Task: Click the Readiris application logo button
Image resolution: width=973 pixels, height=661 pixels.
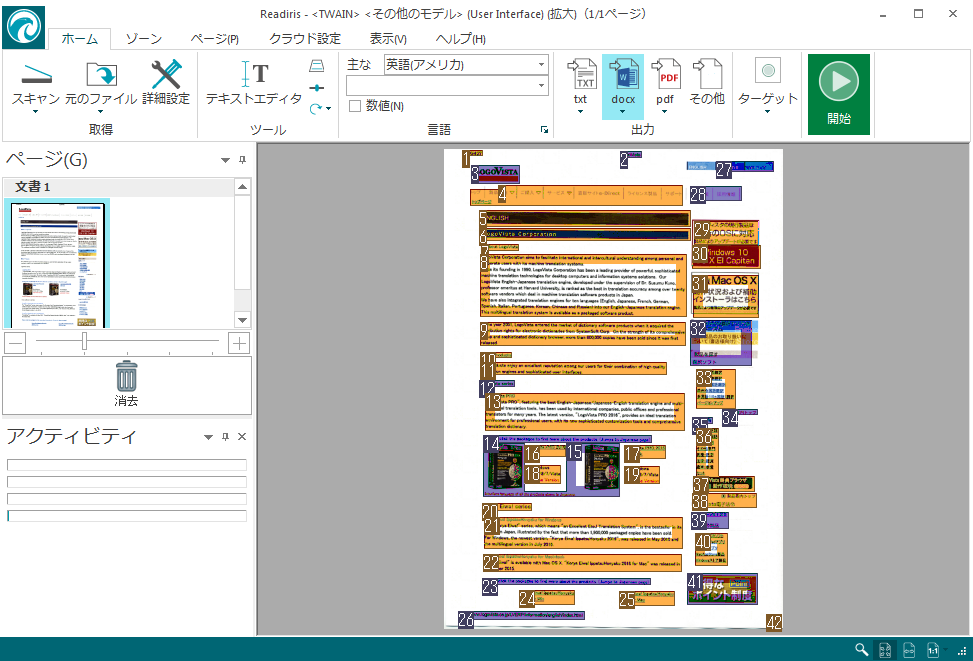Action: [24, 27]
